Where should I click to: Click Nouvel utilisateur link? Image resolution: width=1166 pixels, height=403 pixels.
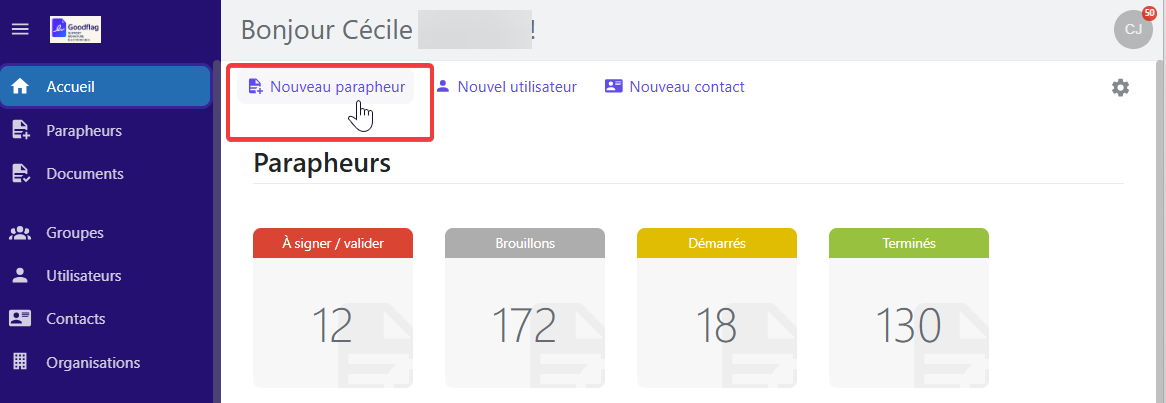coord(506,87)
